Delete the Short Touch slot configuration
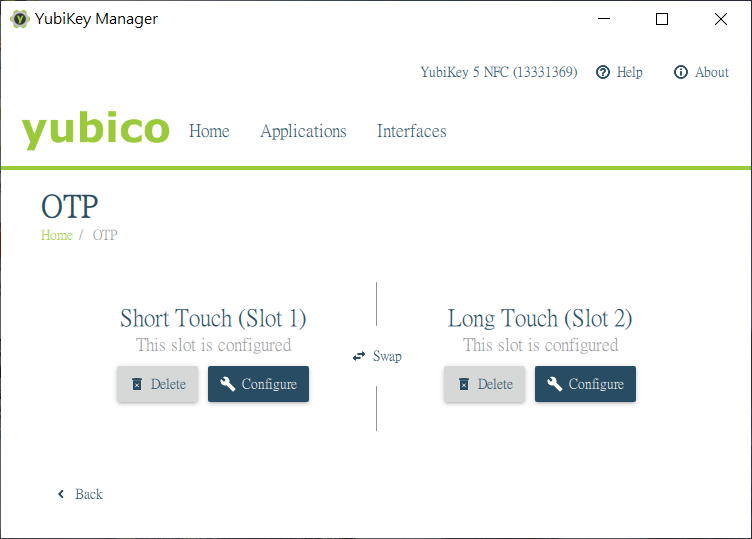752x539 pixels. tap(157, 384)
